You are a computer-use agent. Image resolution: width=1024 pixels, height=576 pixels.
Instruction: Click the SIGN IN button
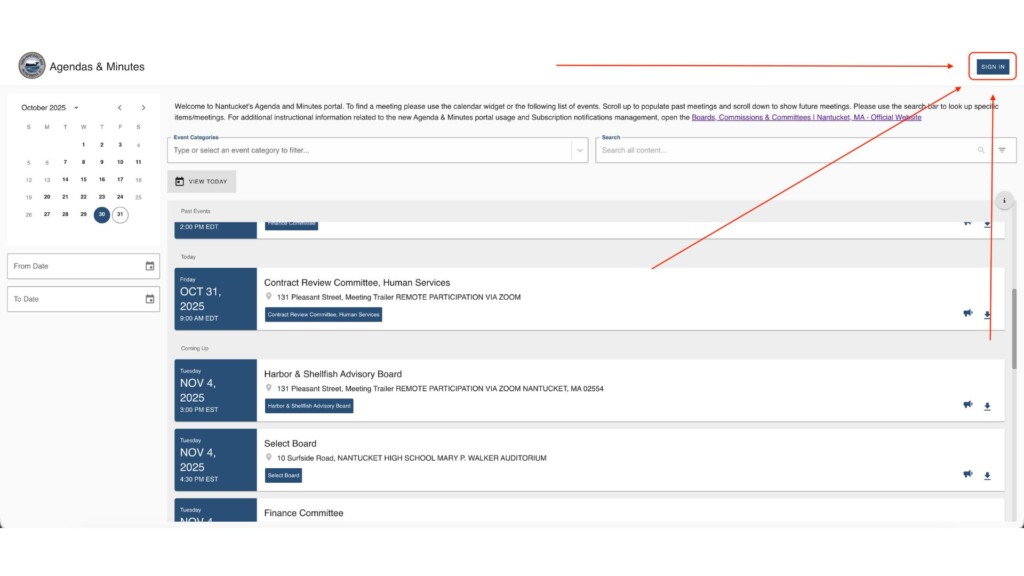click(x=991, y=65)
